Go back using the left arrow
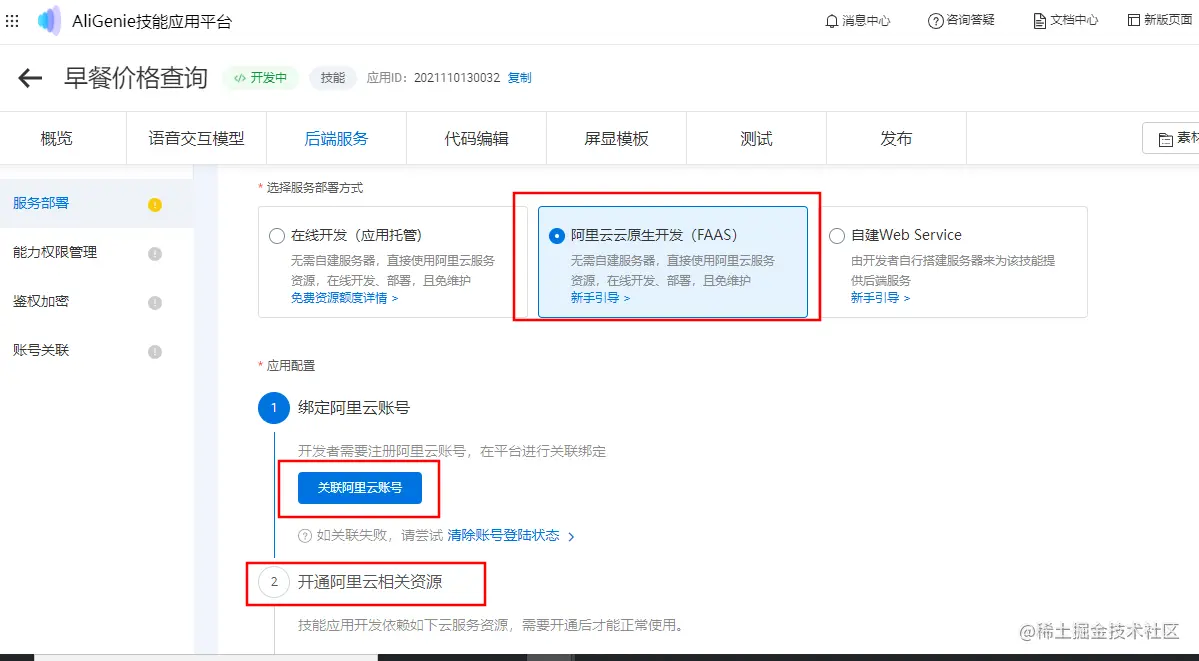 point(30,77)
